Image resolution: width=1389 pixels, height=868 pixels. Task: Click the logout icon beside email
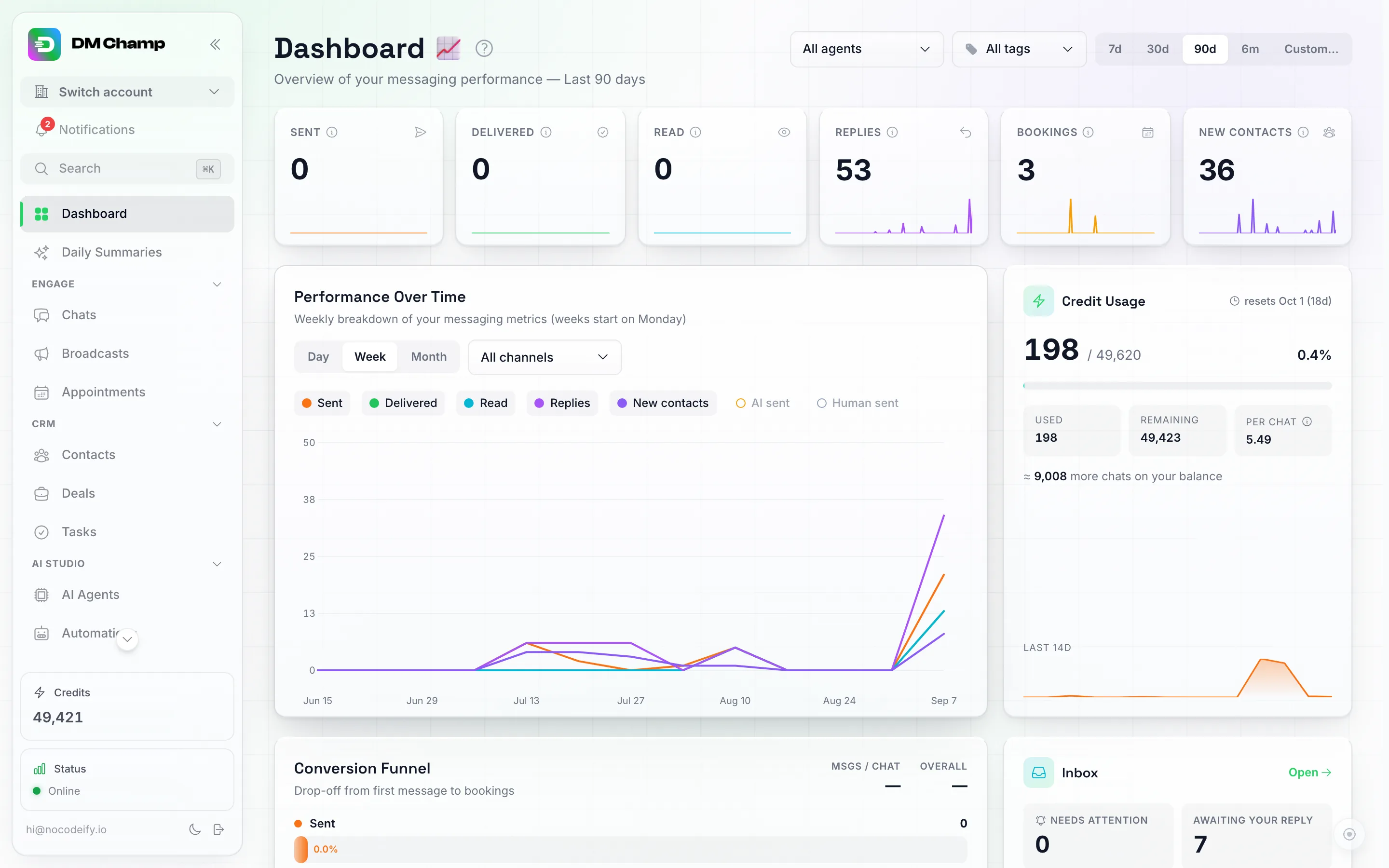(218, 829)
